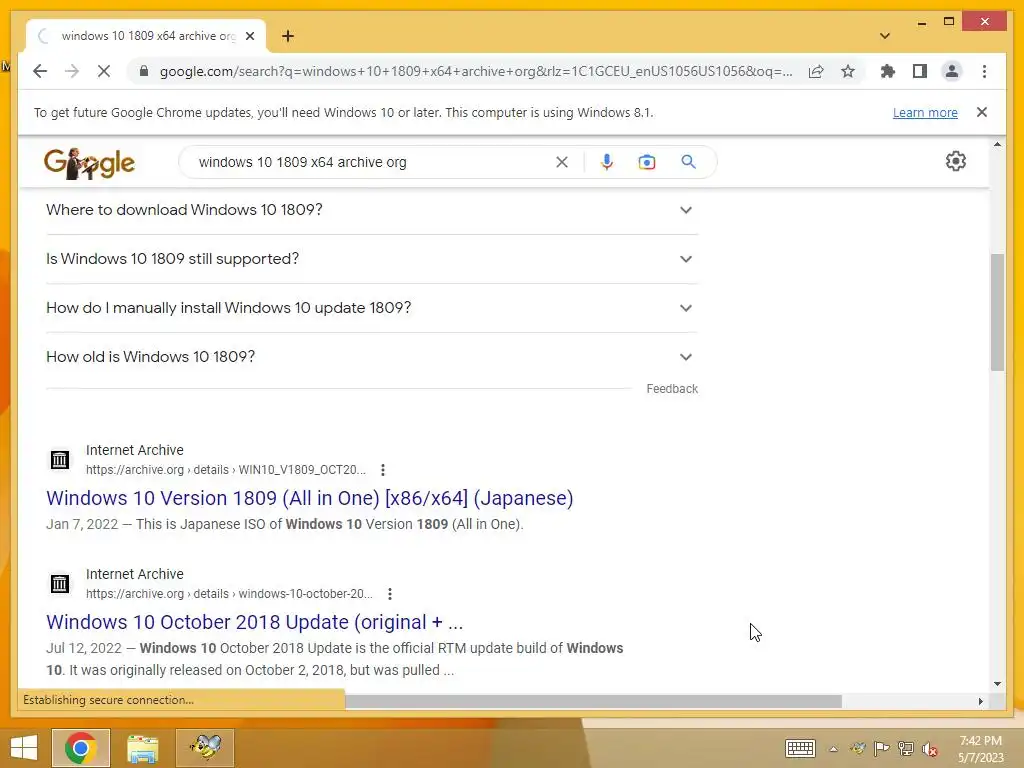Screen dimensions: 1024x768
Task: Open Chrome three-dot menu
Action: [984, 71]
